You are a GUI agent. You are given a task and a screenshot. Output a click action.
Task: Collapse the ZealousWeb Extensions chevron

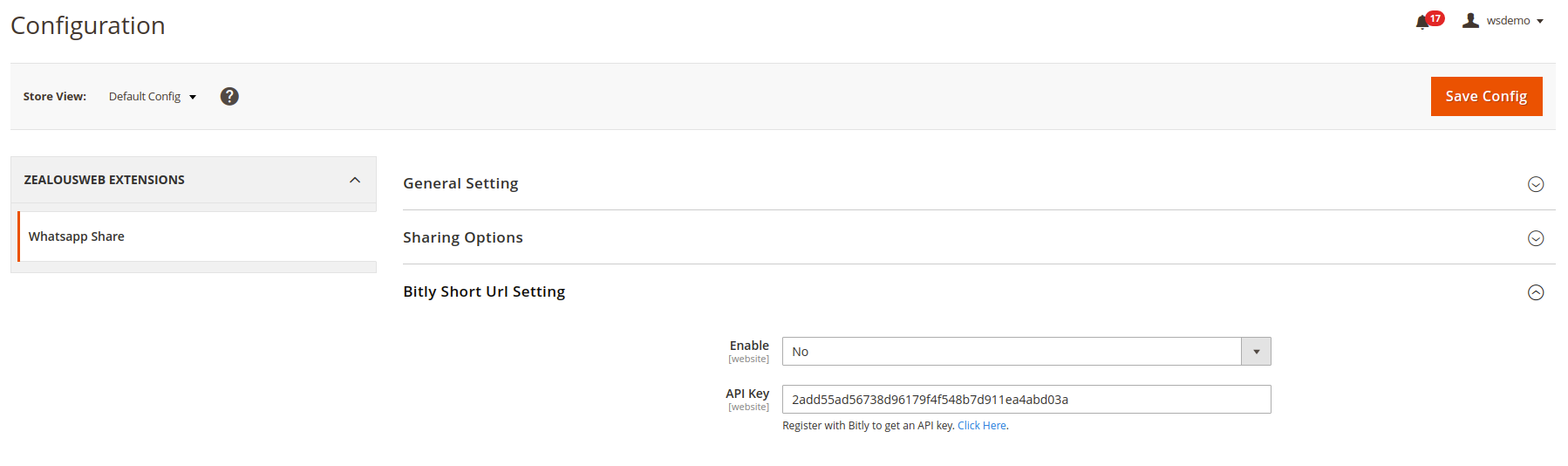[x=355, y=180]
